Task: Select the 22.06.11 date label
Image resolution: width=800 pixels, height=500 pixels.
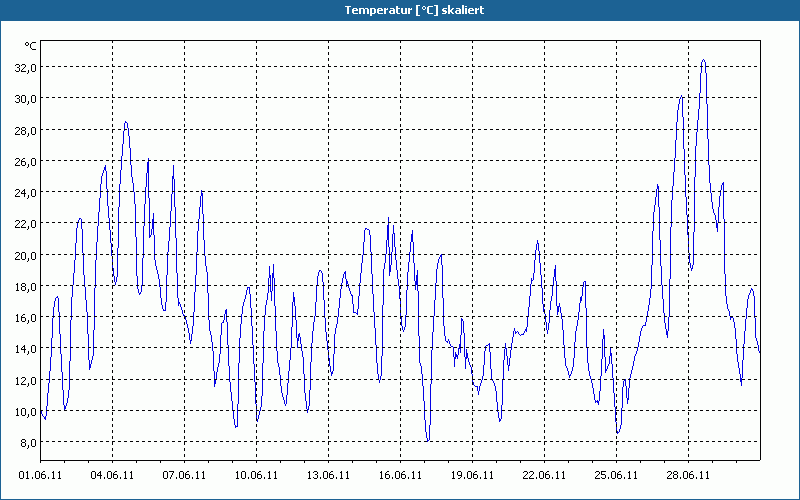Action: (x=544, y=475)
